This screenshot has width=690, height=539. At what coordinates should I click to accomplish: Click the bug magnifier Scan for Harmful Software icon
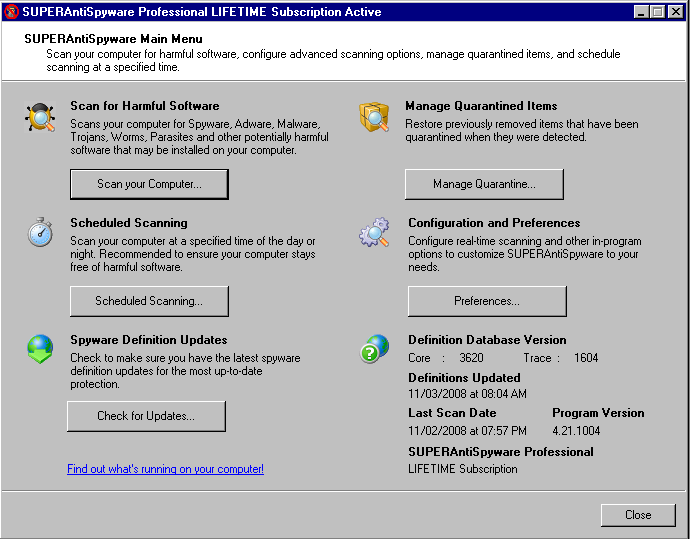pos(41,118)
